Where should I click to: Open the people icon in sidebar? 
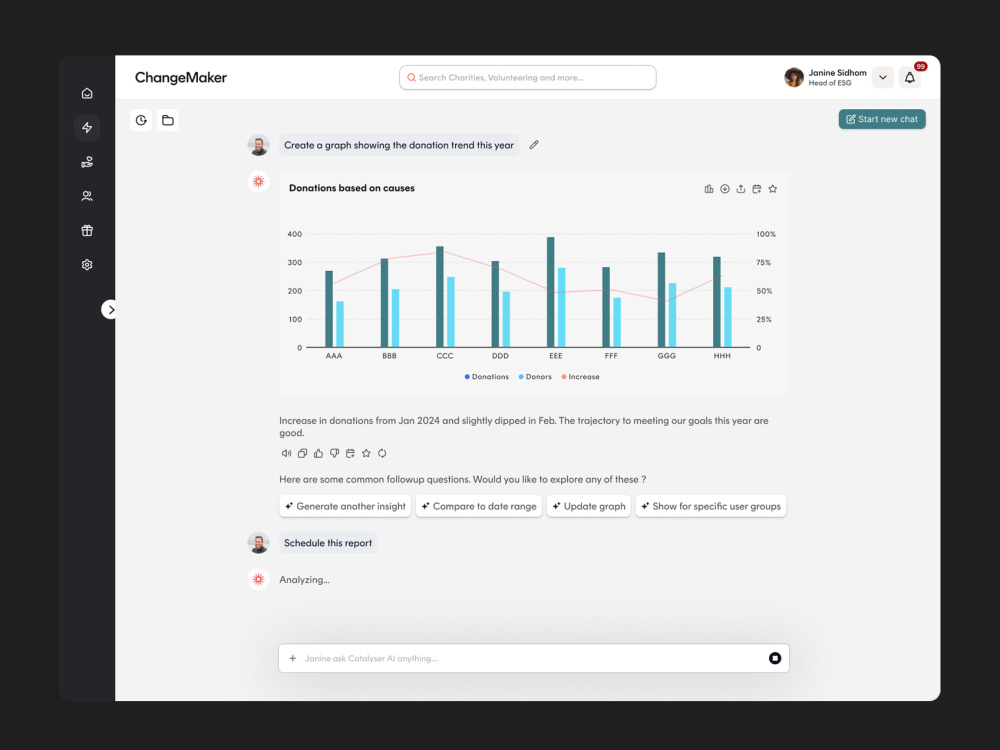[87, 196]
